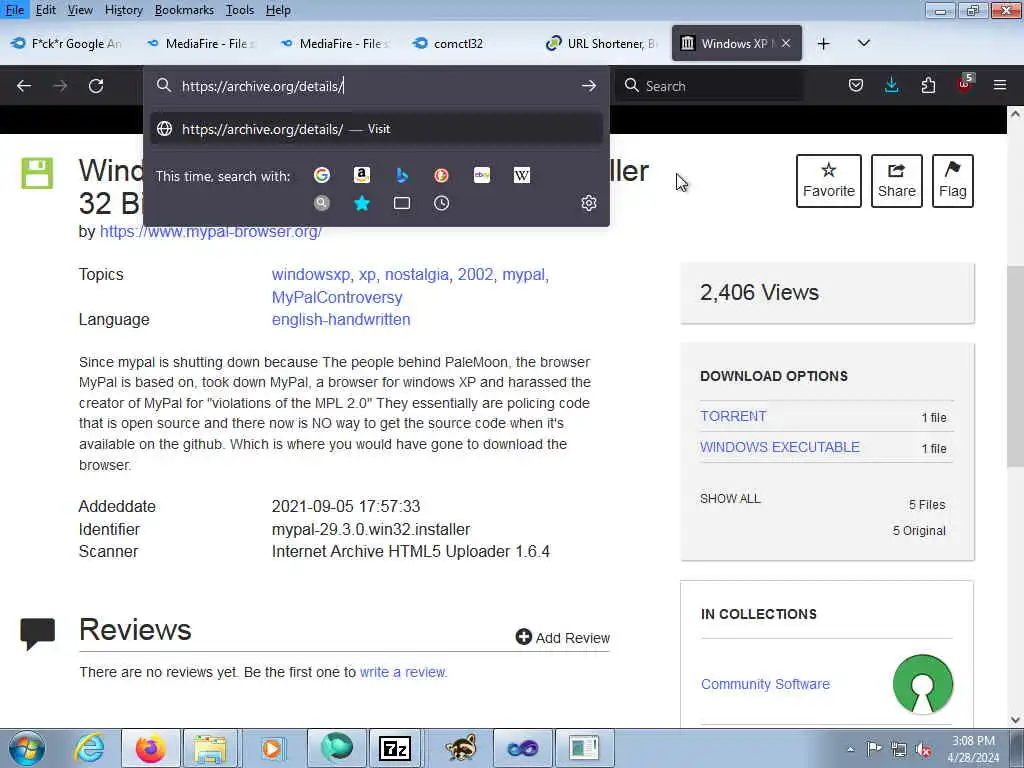Viewport: 1024px width, 768px height.
Task: Open the MyPalControversy topic link
Action: click(337, 297)
